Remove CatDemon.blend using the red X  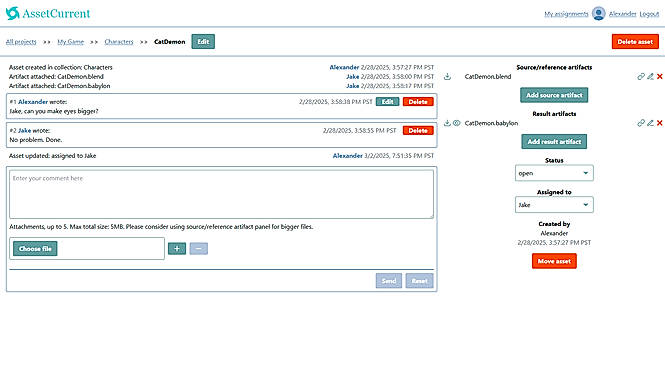click(x=659, y=77)
